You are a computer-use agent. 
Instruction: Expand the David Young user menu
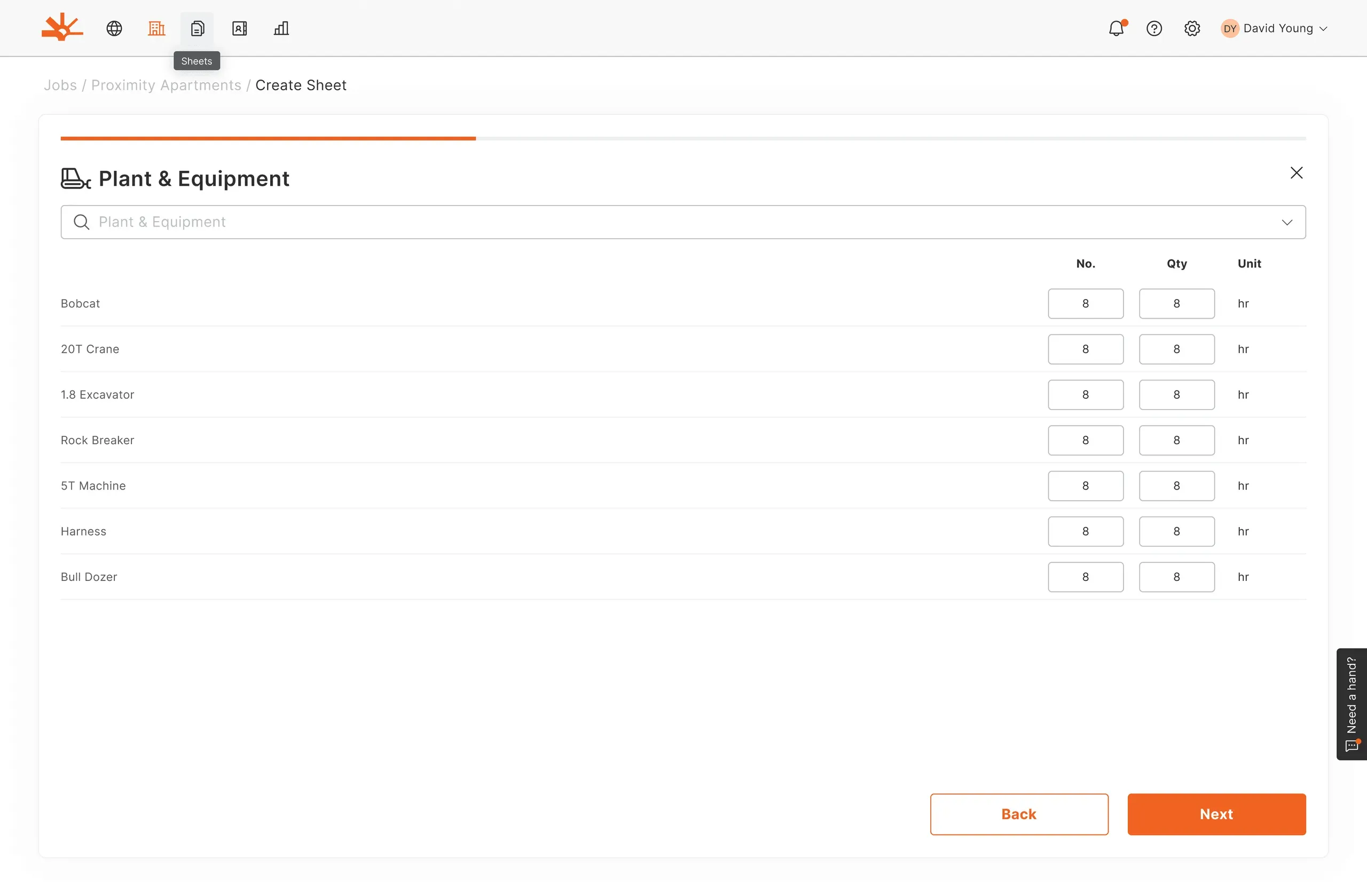pyautogui.click(x=1274, y=28)
